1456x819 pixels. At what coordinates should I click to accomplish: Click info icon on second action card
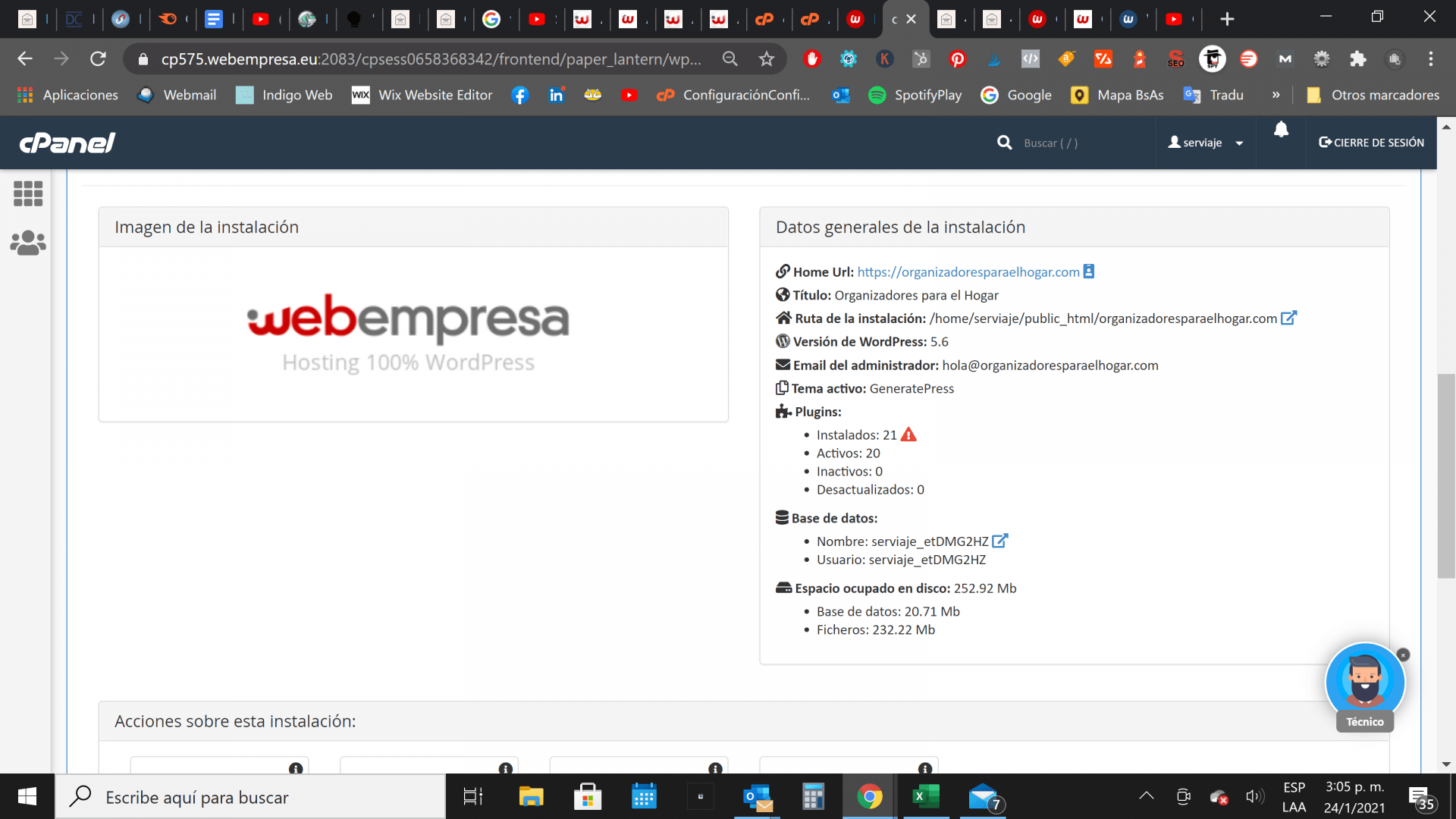[x=506, y=768]
